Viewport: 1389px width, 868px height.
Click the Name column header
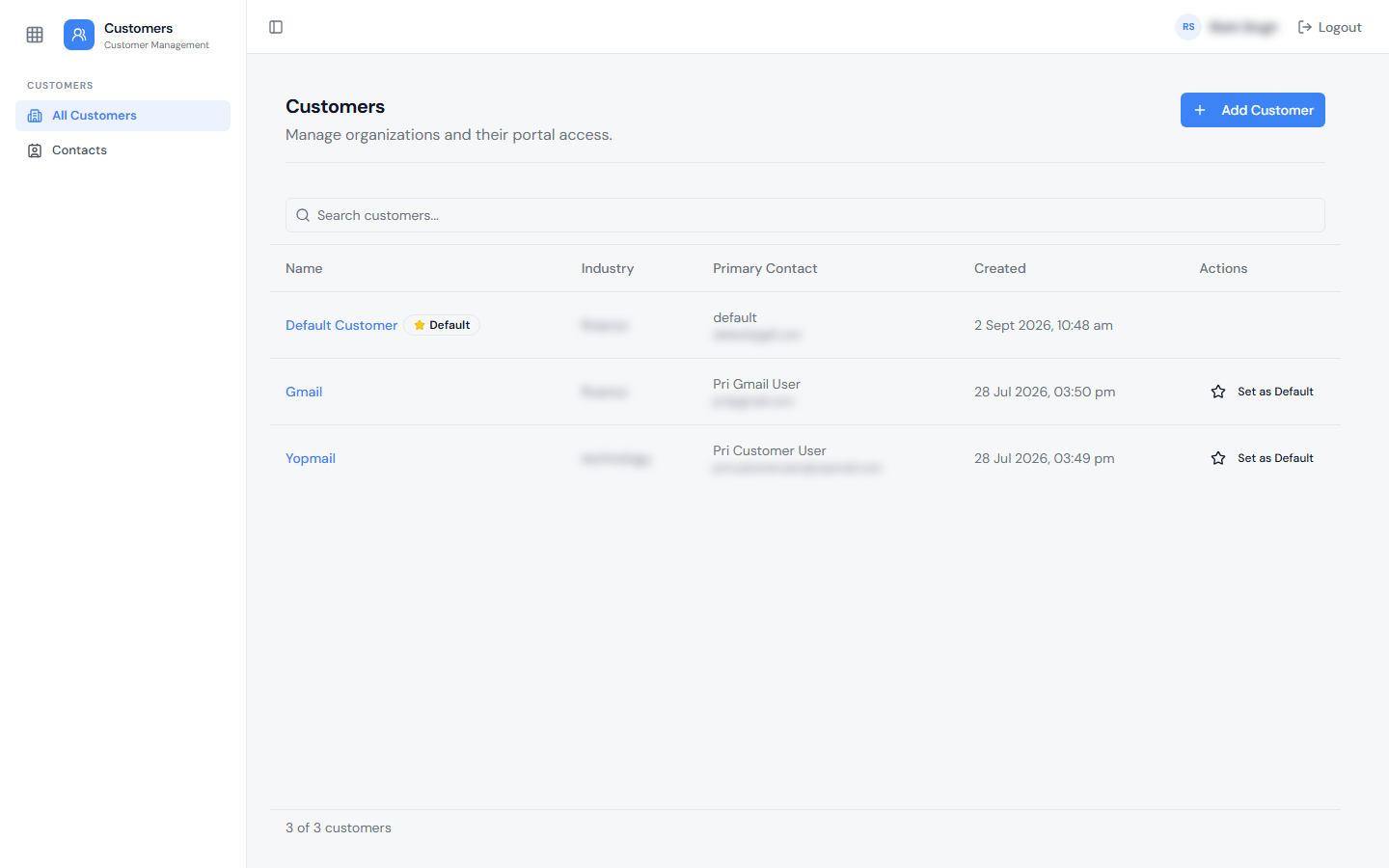[x=304, y=268]
